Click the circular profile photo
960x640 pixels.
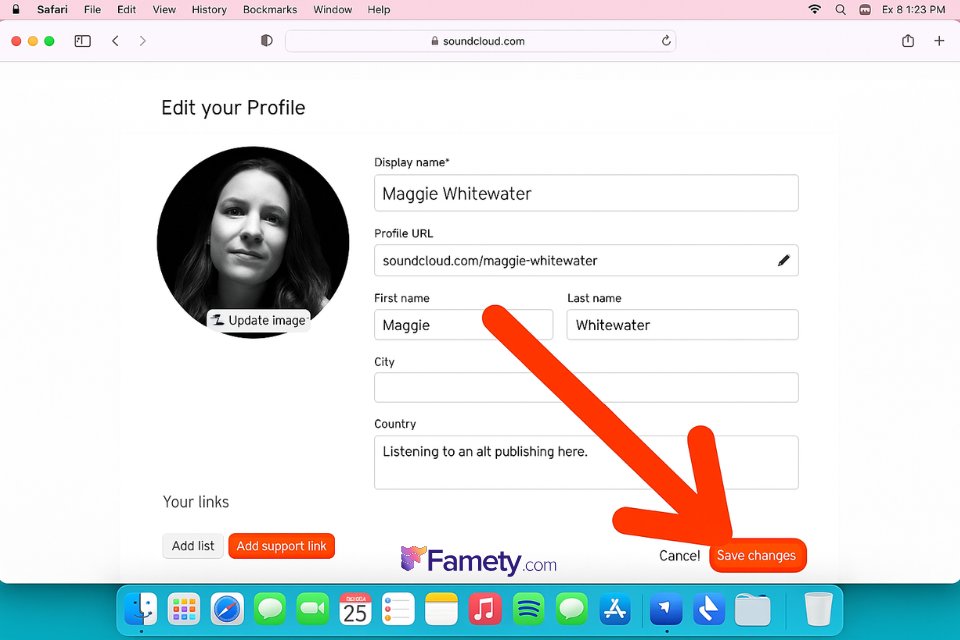pos(253,242)
